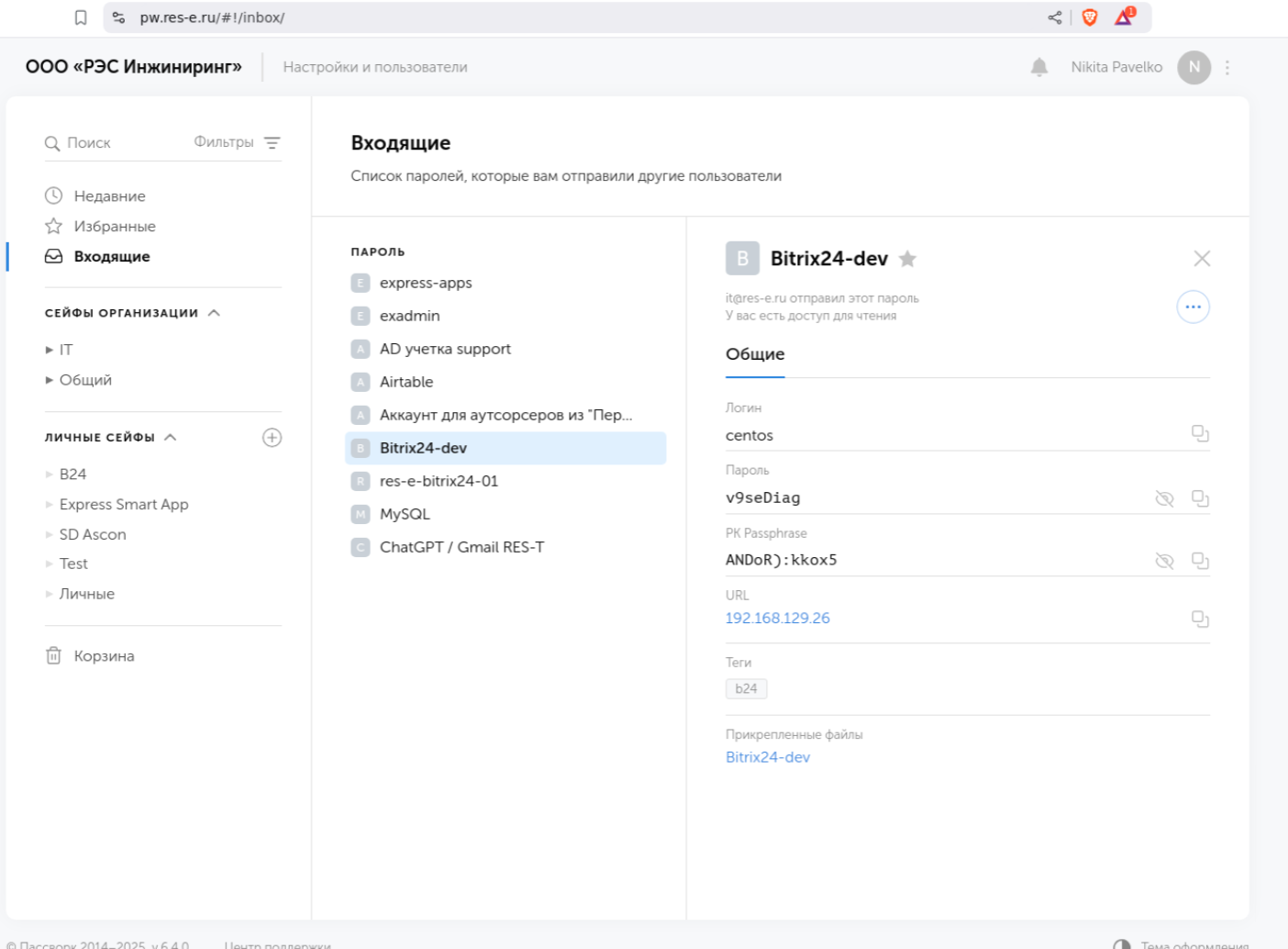
Task: Copy the PK Passphrase value
Action: [x=1199, y=561]
